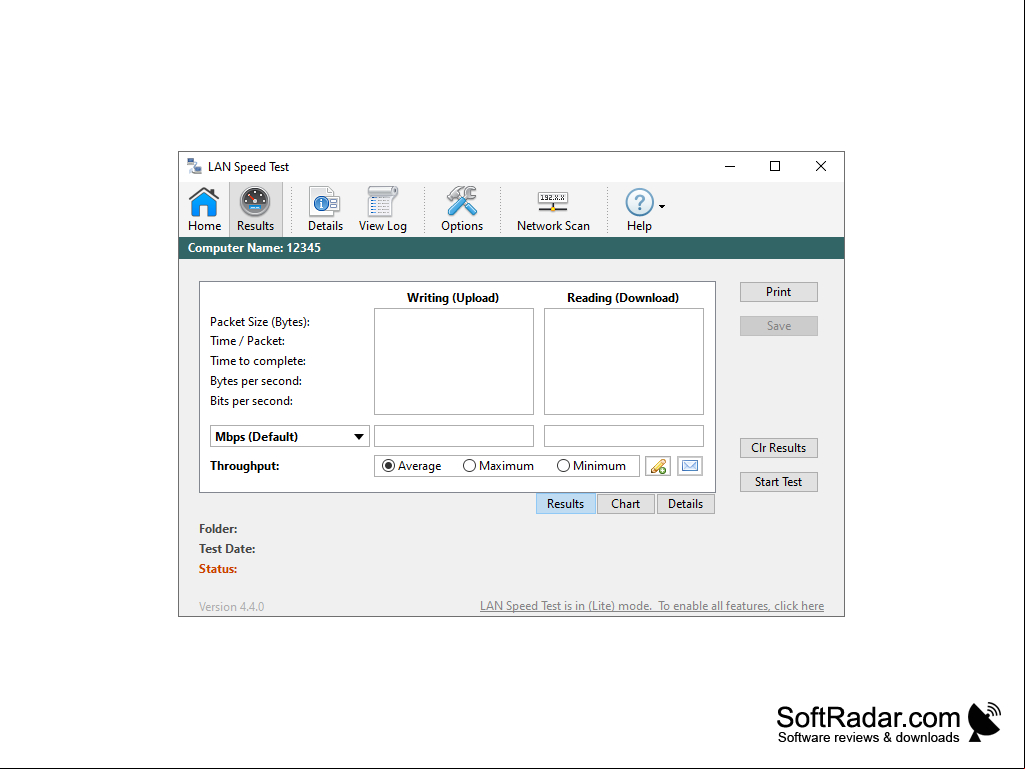Viewport: 1025px width, 769px height.
Task: Click the 'Test Date:' label
Action: coord(227,549)
